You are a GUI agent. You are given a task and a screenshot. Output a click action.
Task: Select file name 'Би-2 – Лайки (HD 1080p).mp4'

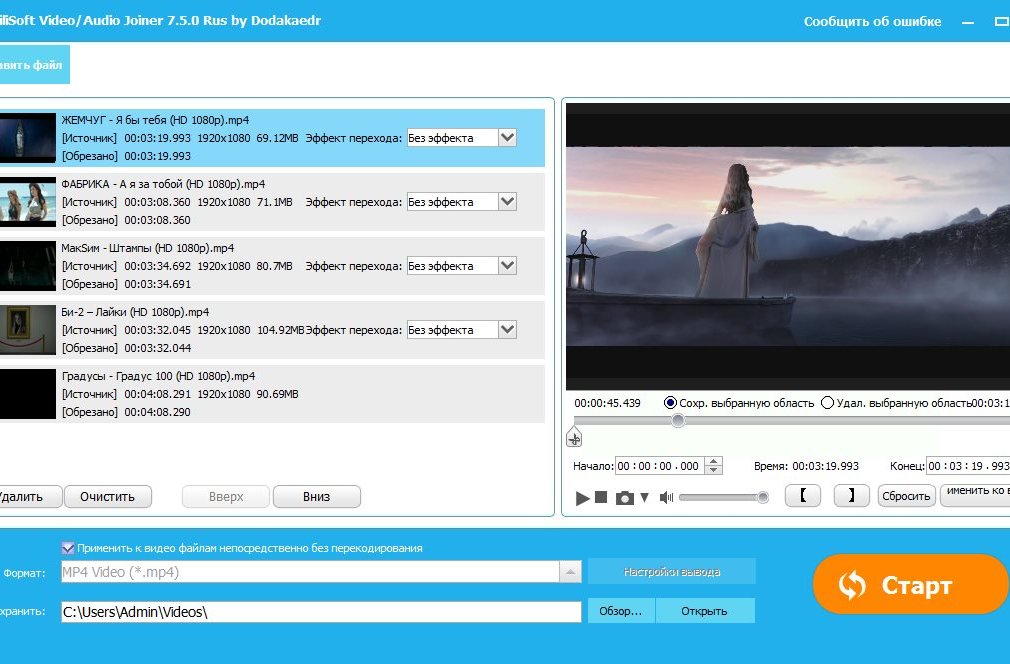point(135,312)
